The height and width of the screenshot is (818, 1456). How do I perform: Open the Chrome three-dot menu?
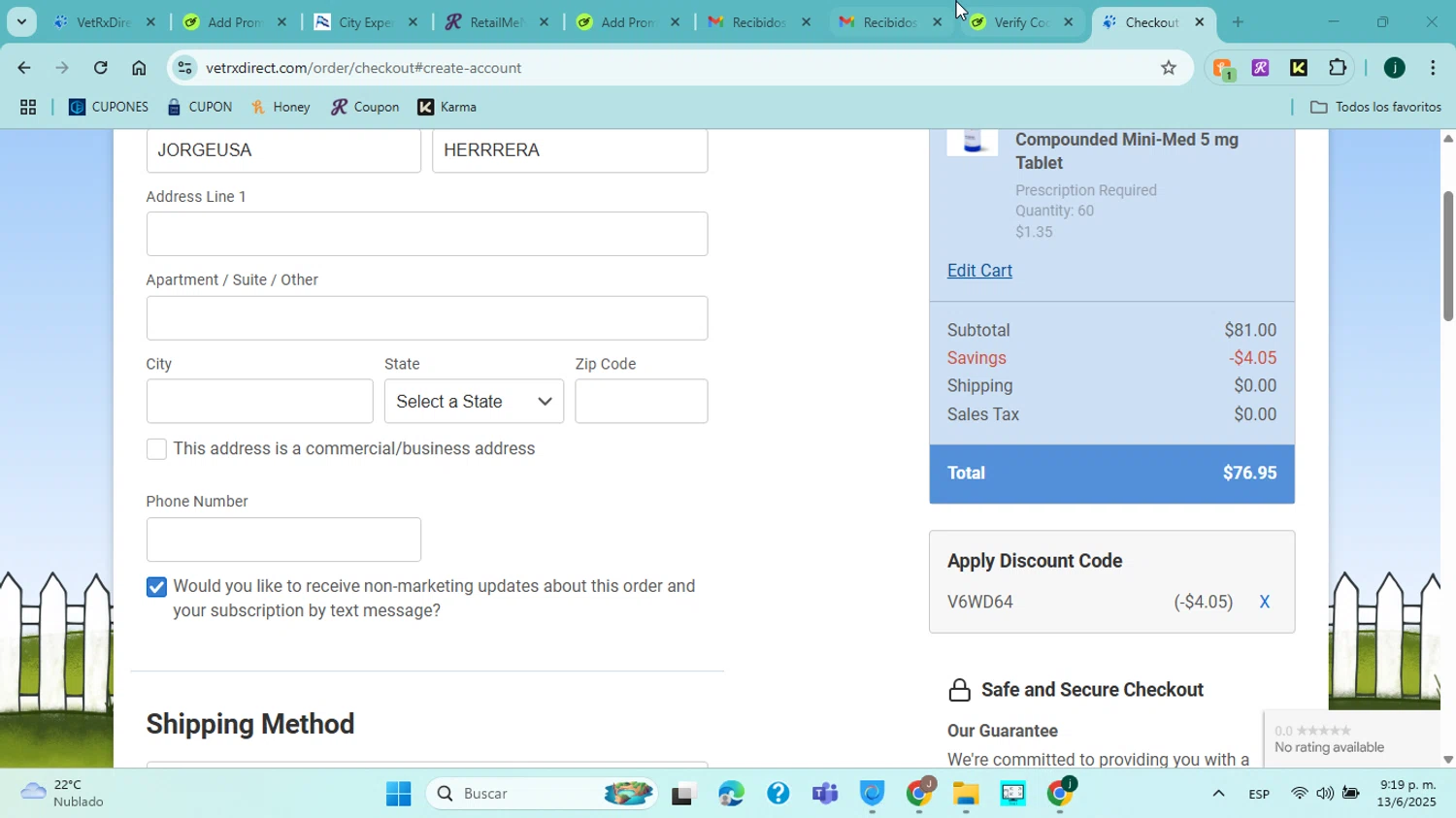click(x=1433, y=68)
